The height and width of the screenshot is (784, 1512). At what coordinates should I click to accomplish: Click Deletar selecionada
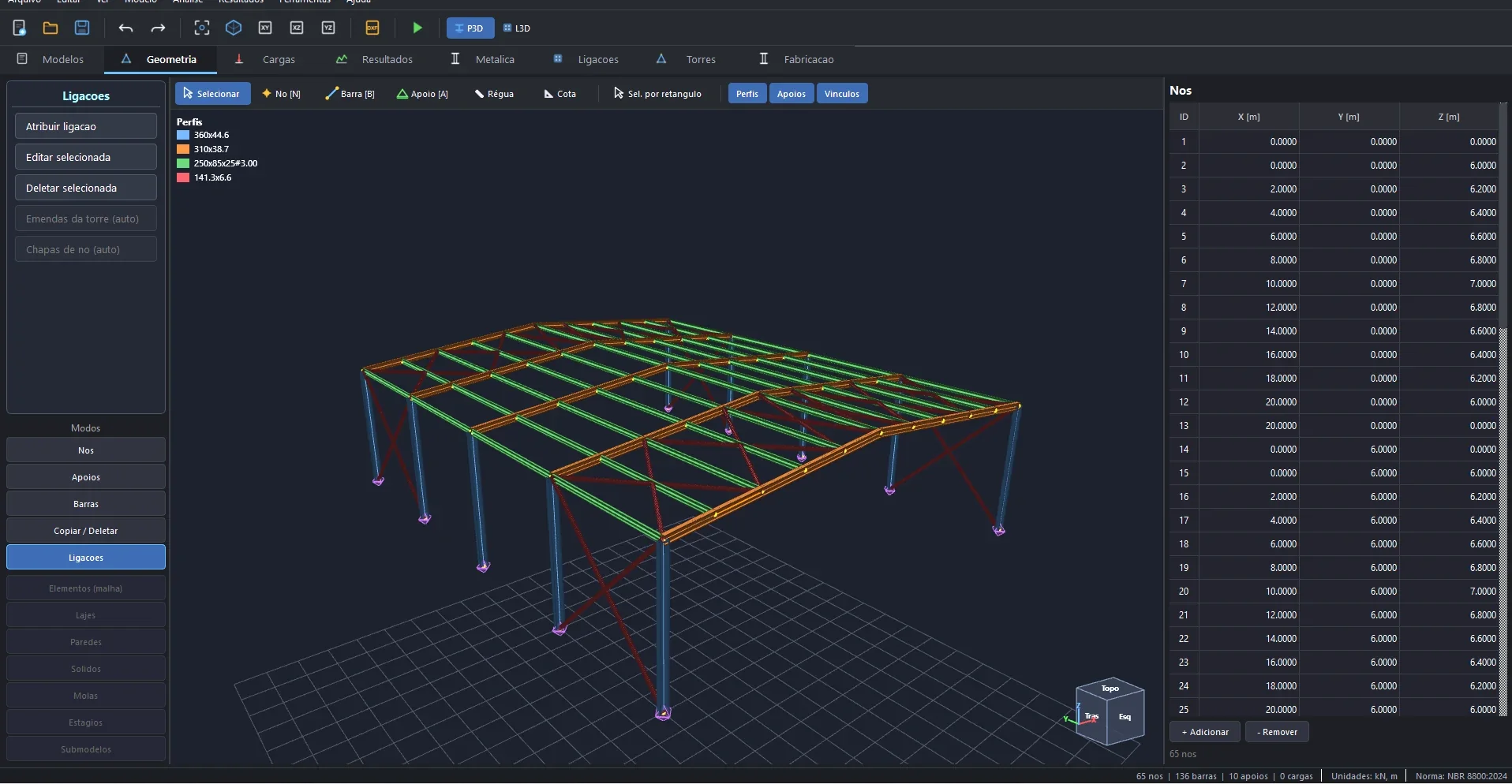(x=86, y=188)
